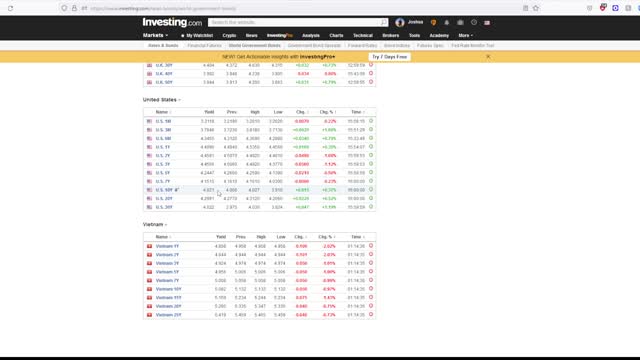Sort the Vietnam table by Name
The height and width of the screenshot is (360, 640).
(163, 237)
